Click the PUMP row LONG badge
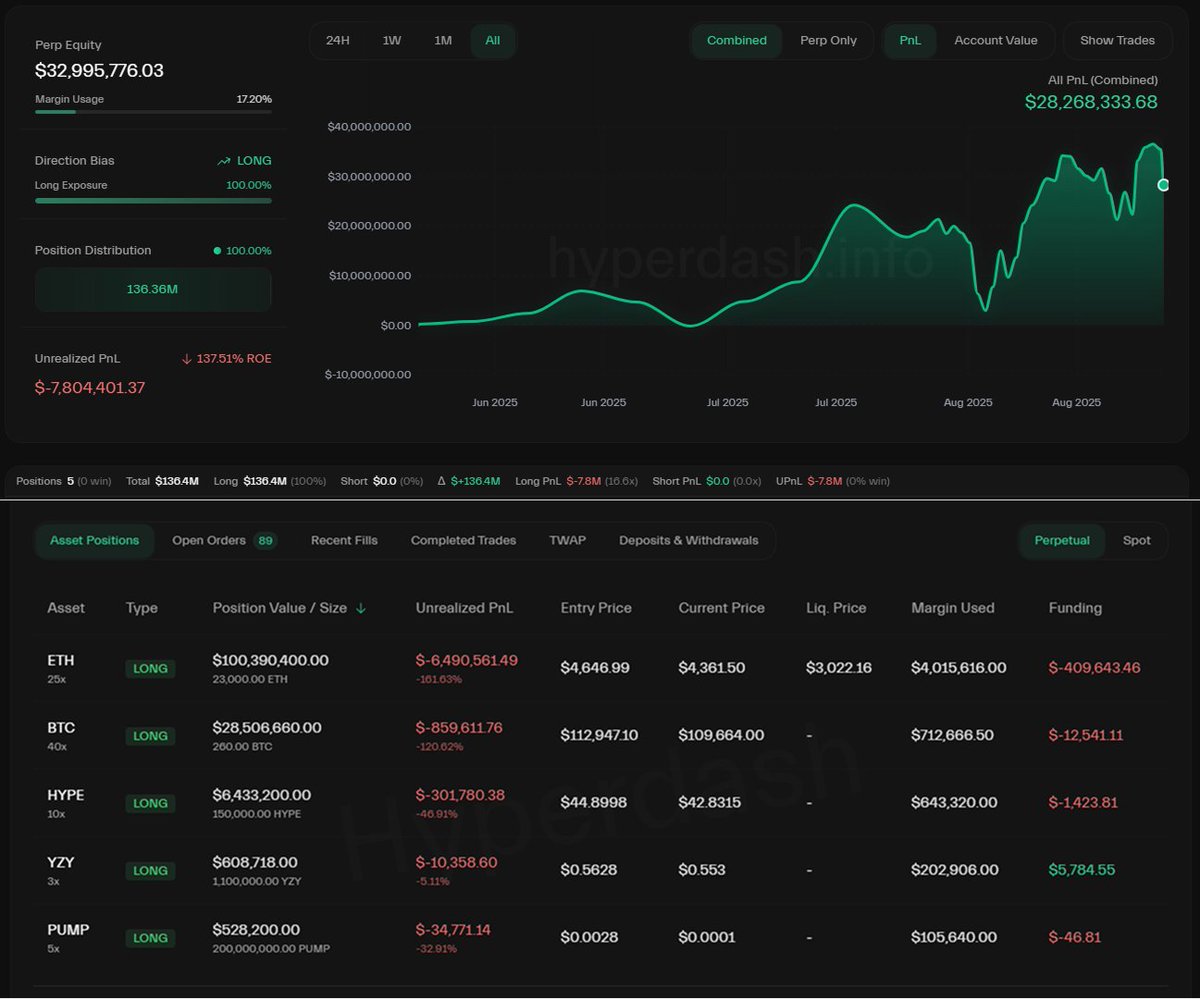The image size is (1200, 999). 150,938
